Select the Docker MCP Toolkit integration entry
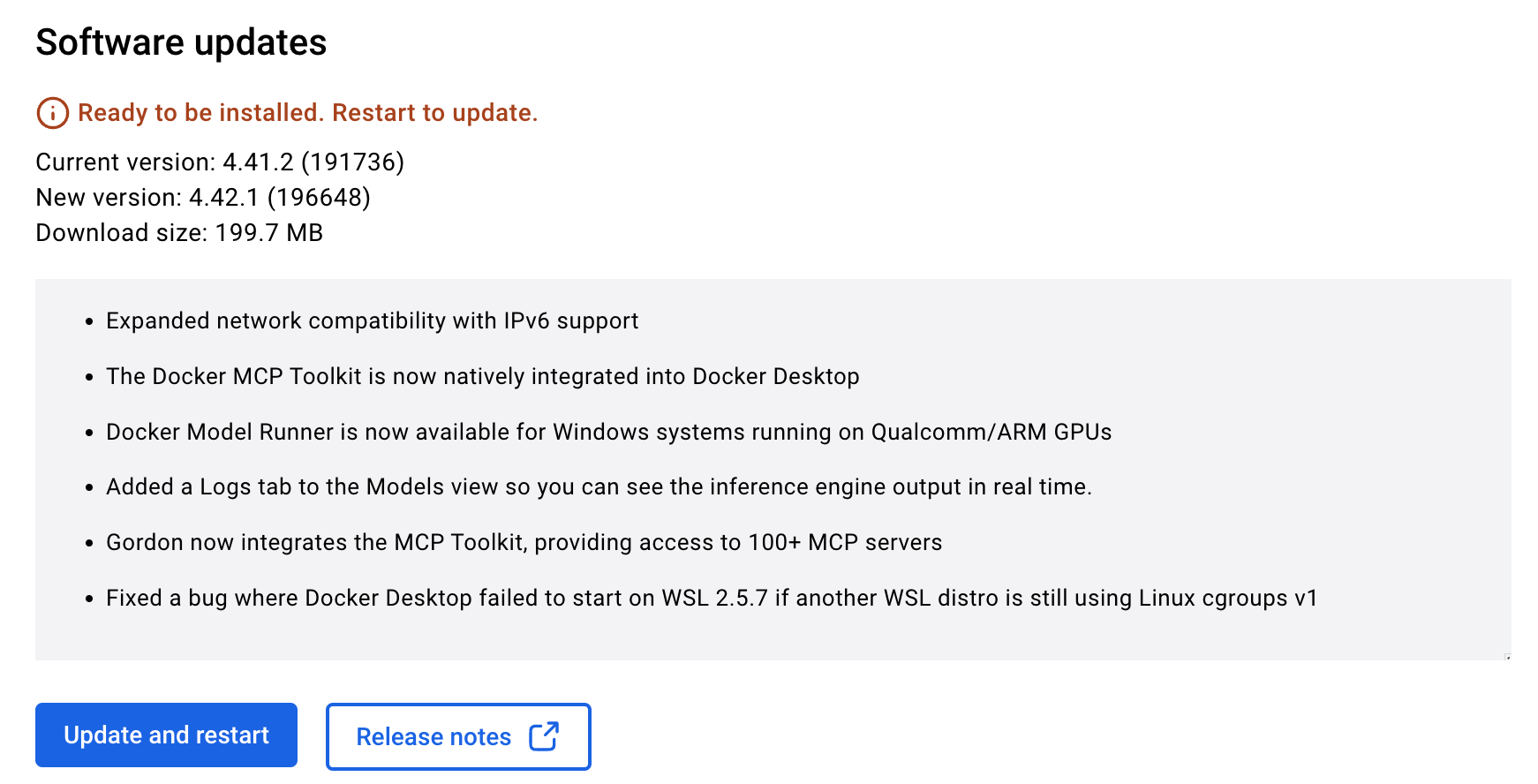 [x=482, y=376]
